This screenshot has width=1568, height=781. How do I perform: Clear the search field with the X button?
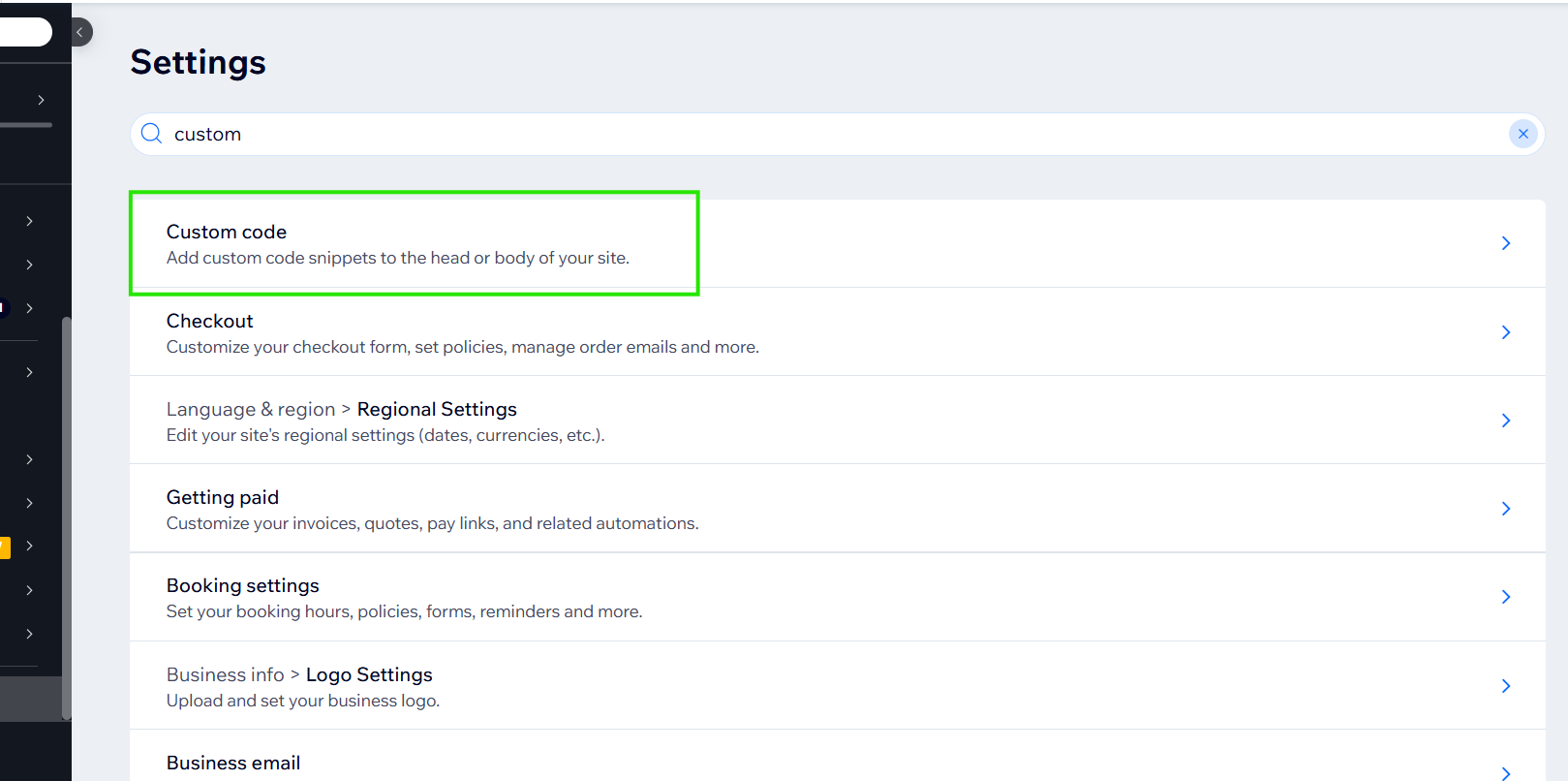click(x=1522, y=134)
